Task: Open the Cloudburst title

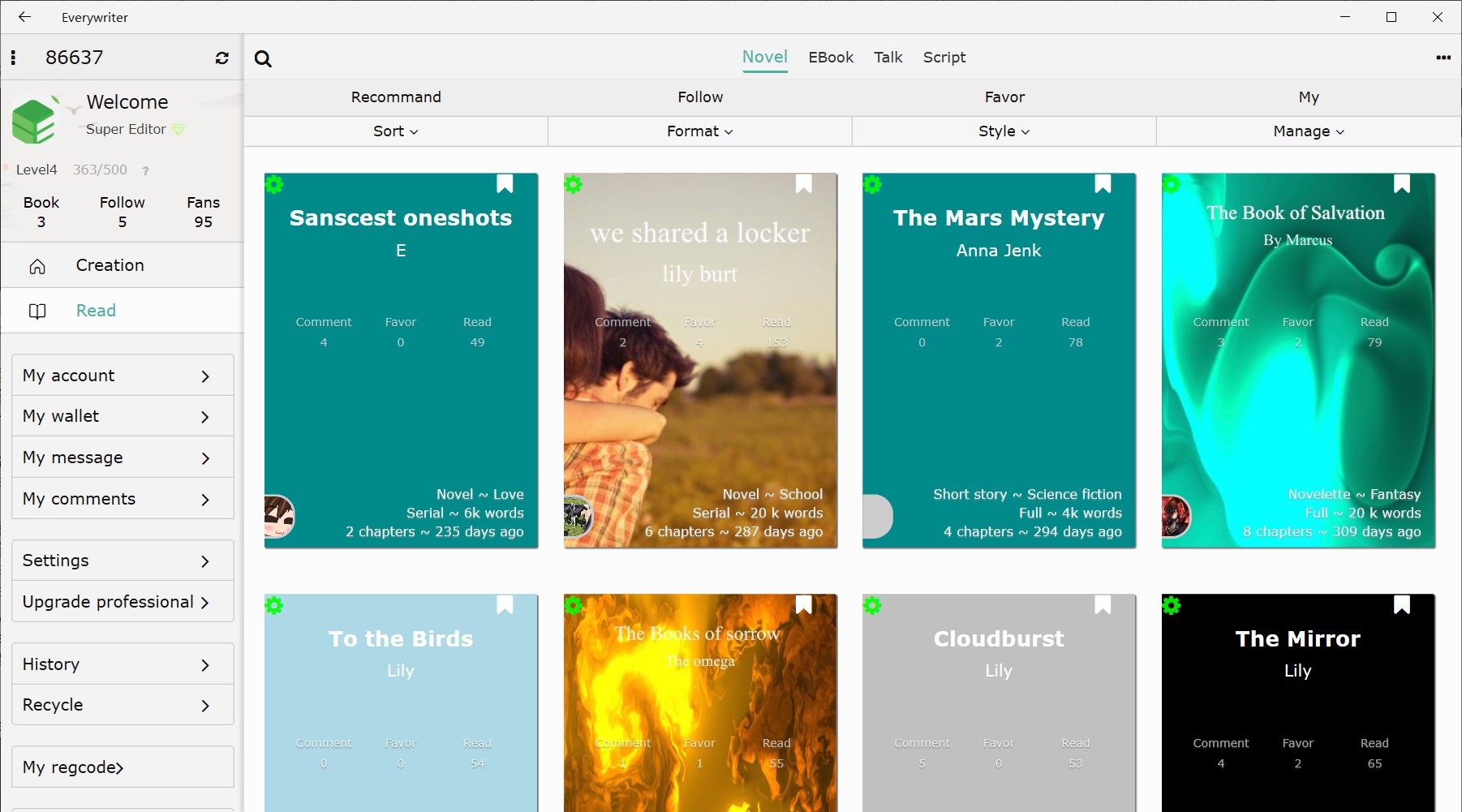Action: click(999, 639)
